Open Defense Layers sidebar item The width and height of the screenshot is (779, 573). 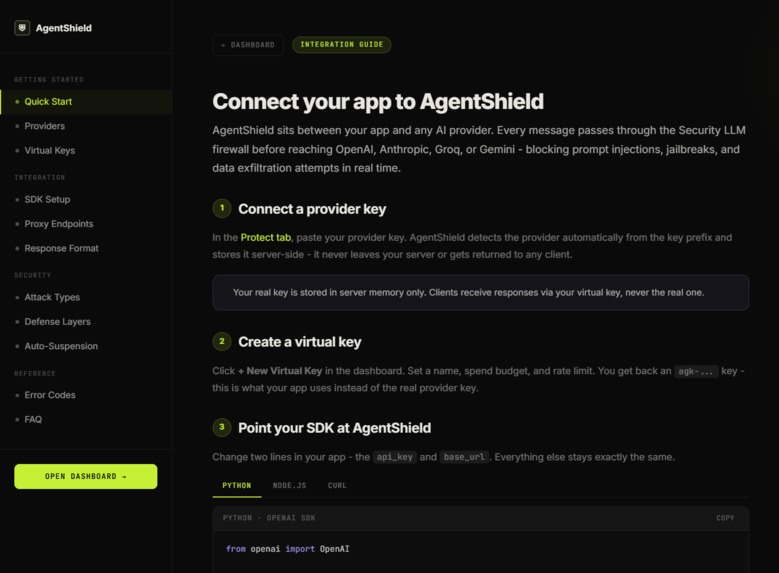(x=86, y=322)
